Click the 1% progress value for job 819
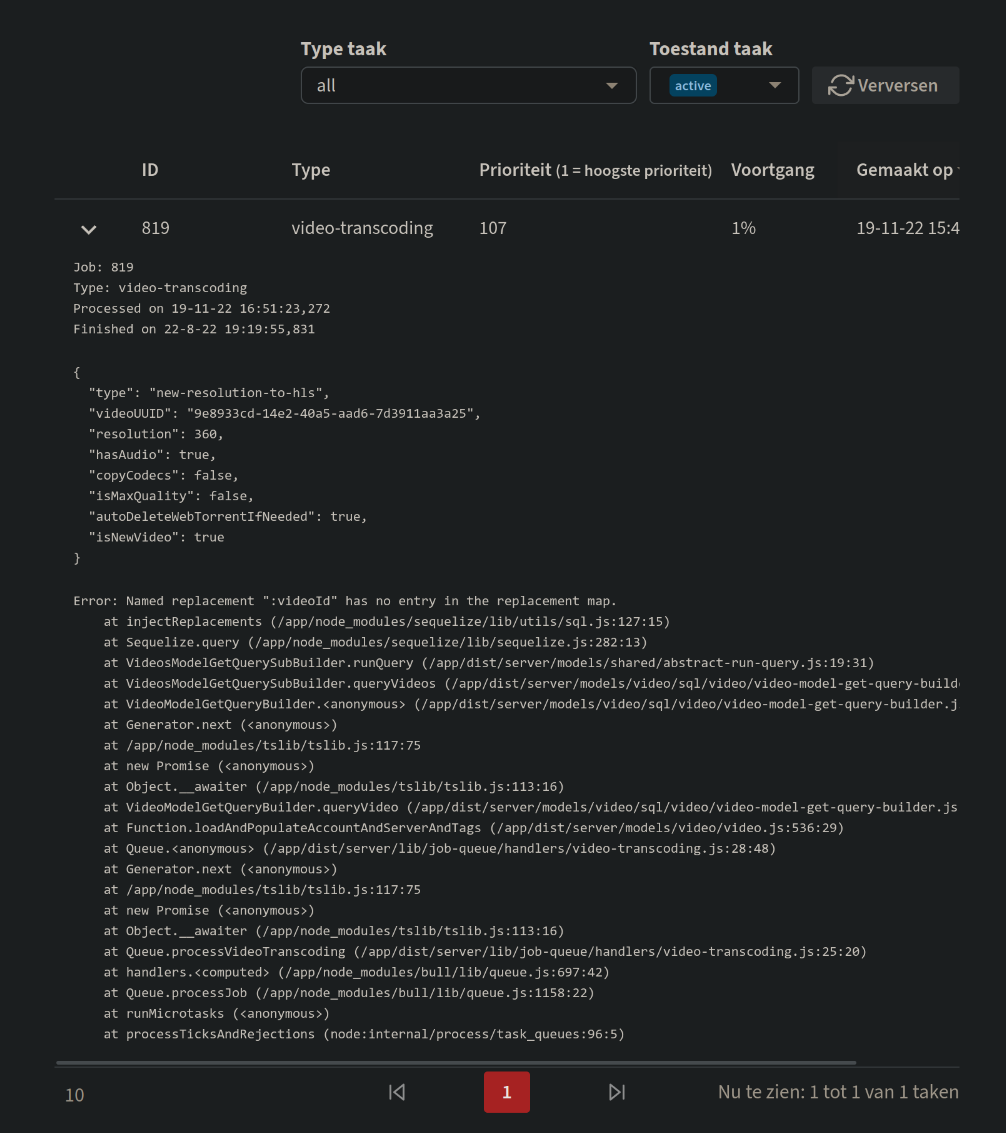Viewport: 1006px width, 1133px height. pyautogui.click(x=742, y=228)
